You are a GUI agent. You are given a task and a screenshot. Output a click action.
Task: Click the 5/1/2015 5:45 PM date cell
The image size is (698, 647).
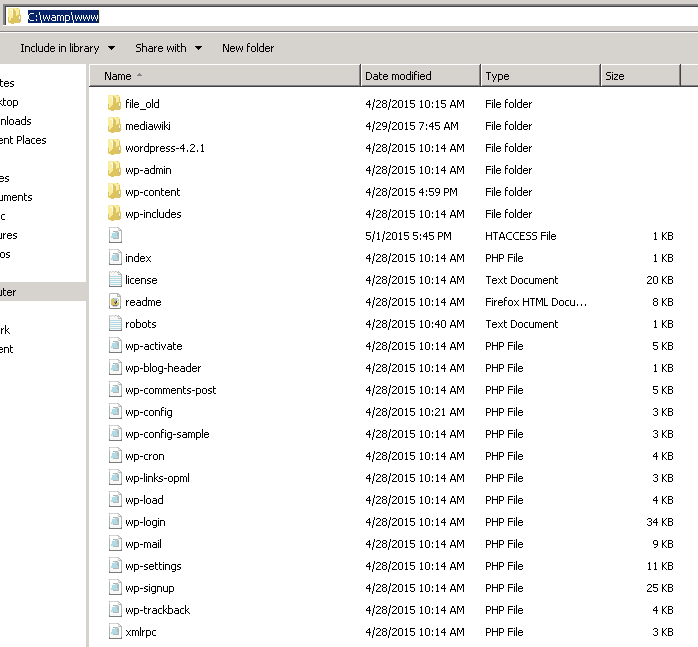[x=408, y=236]
